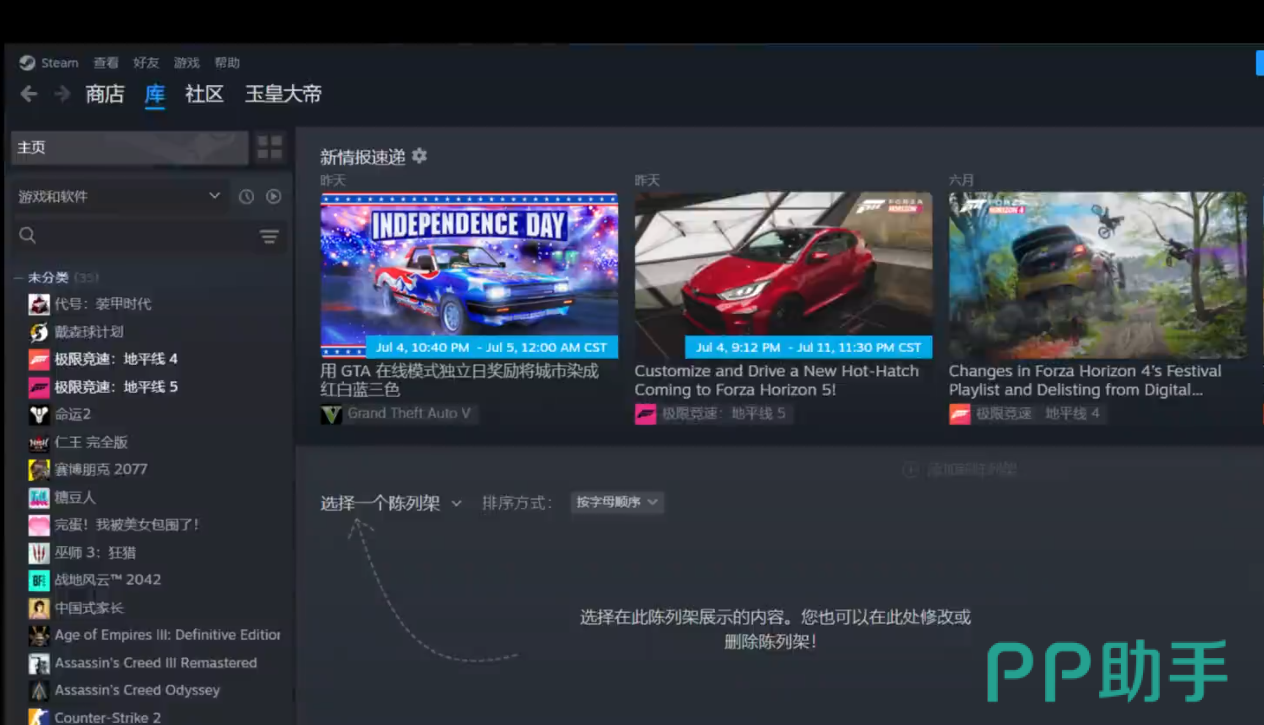Switch library to grid collections view icon

[270, 148]
